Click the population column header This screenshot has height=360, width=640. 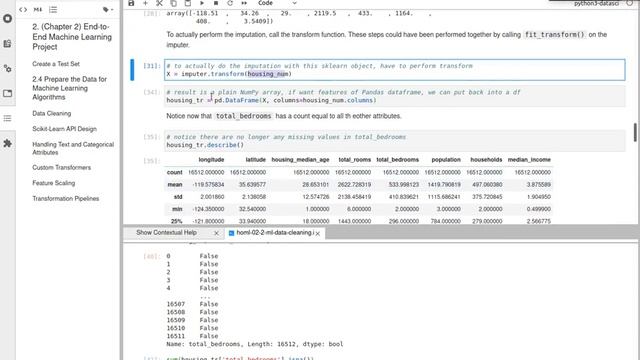tap(446, 160)
